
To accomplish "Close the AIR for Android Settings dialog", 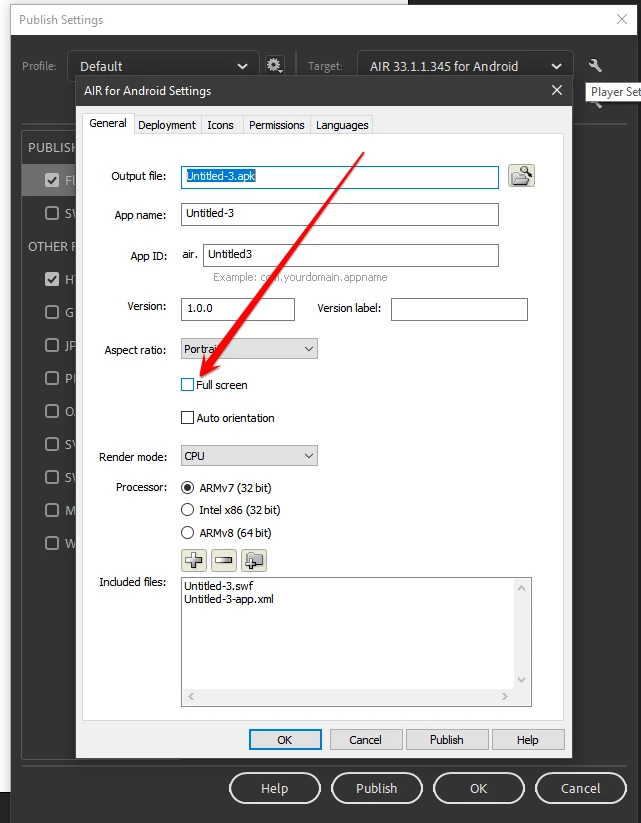I will click(x=557, y=90).
